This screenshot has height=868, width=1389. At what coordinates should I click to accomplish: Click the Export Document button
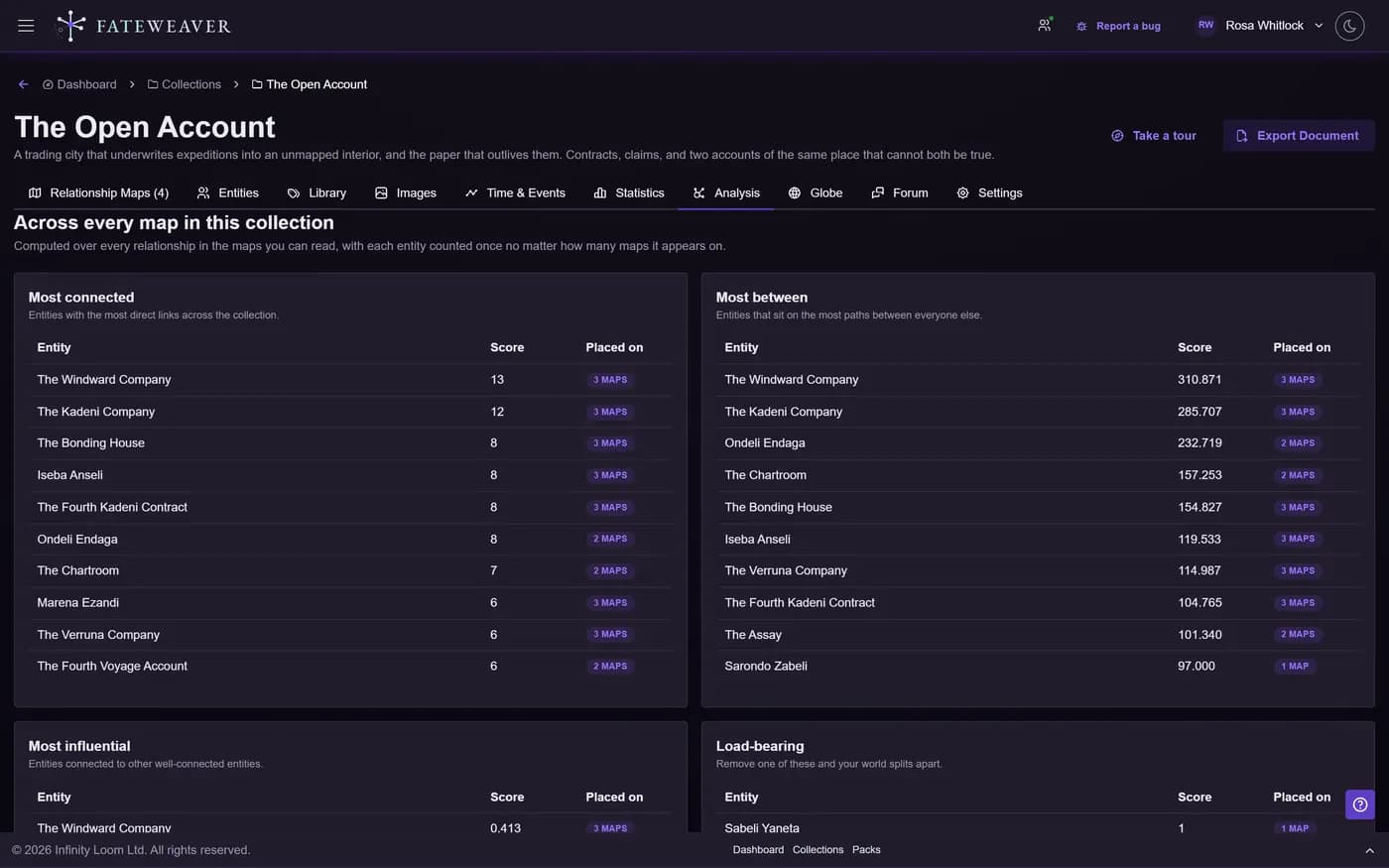[x=1299, y=136]
